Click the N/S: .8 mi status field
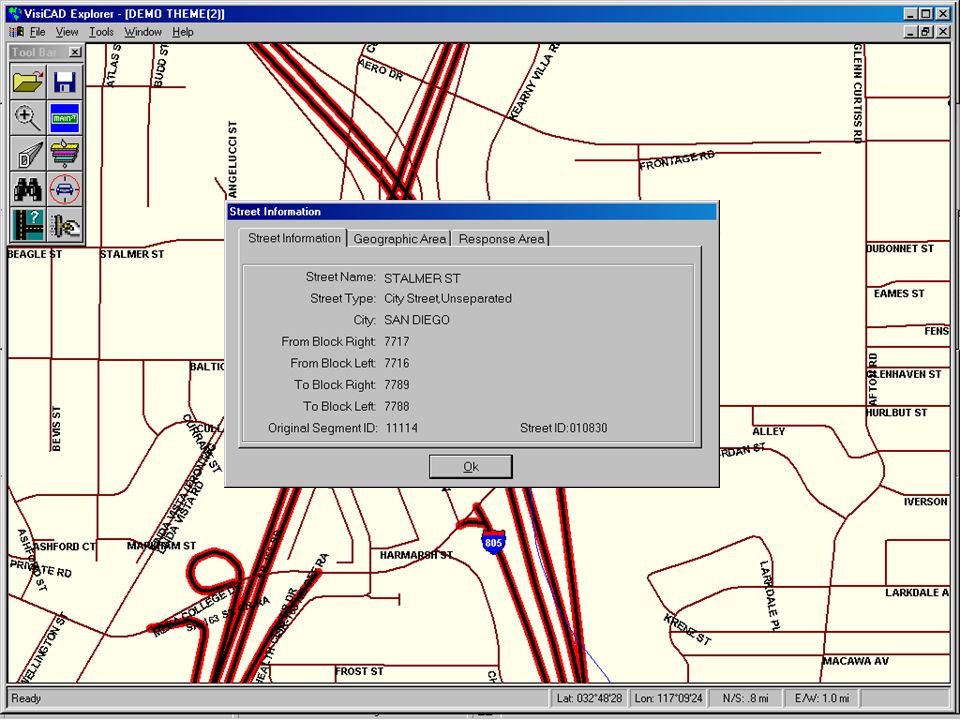This screenshot has height=720, width=960. coord(745,698)
